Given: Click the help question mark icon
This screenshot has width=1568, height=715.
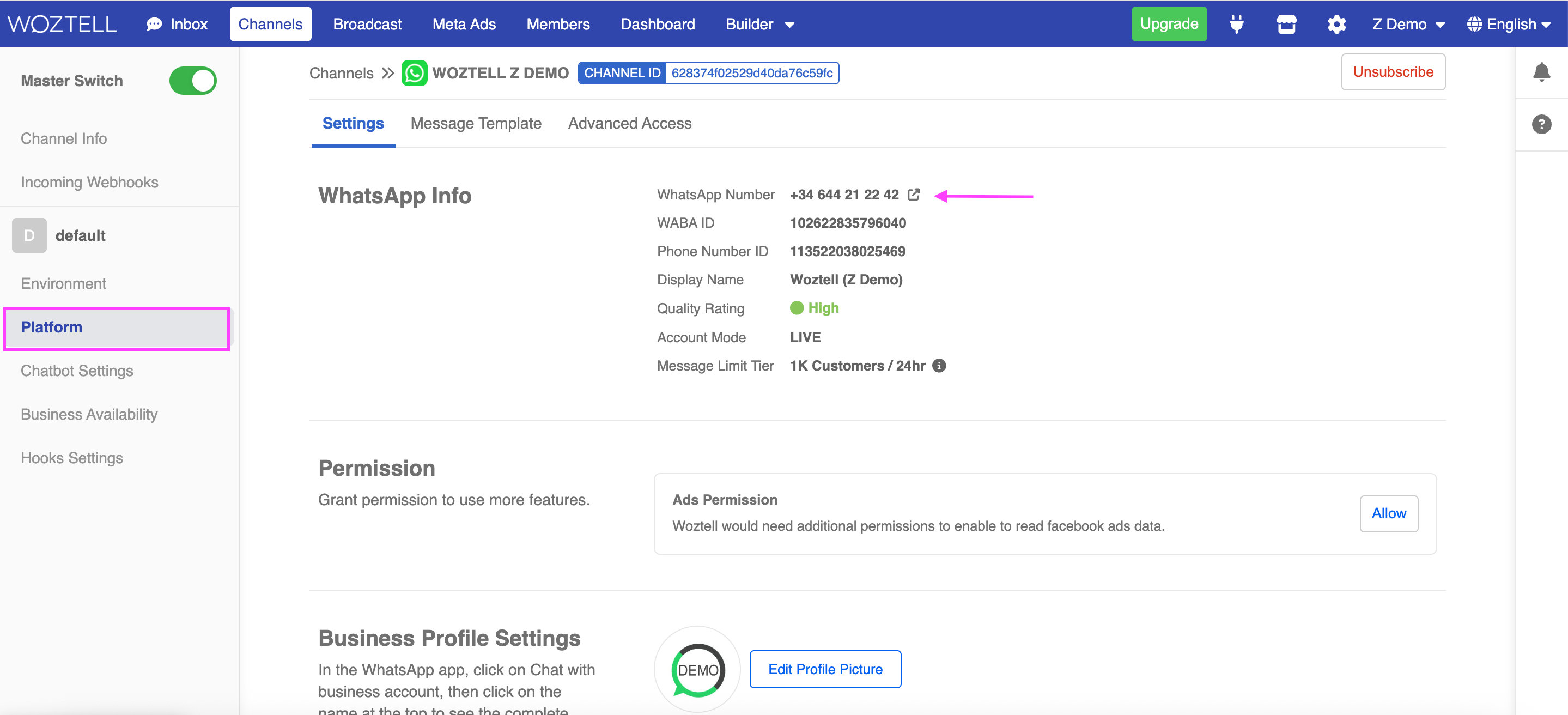Looking at the screenshot, I should [1541, 124].
